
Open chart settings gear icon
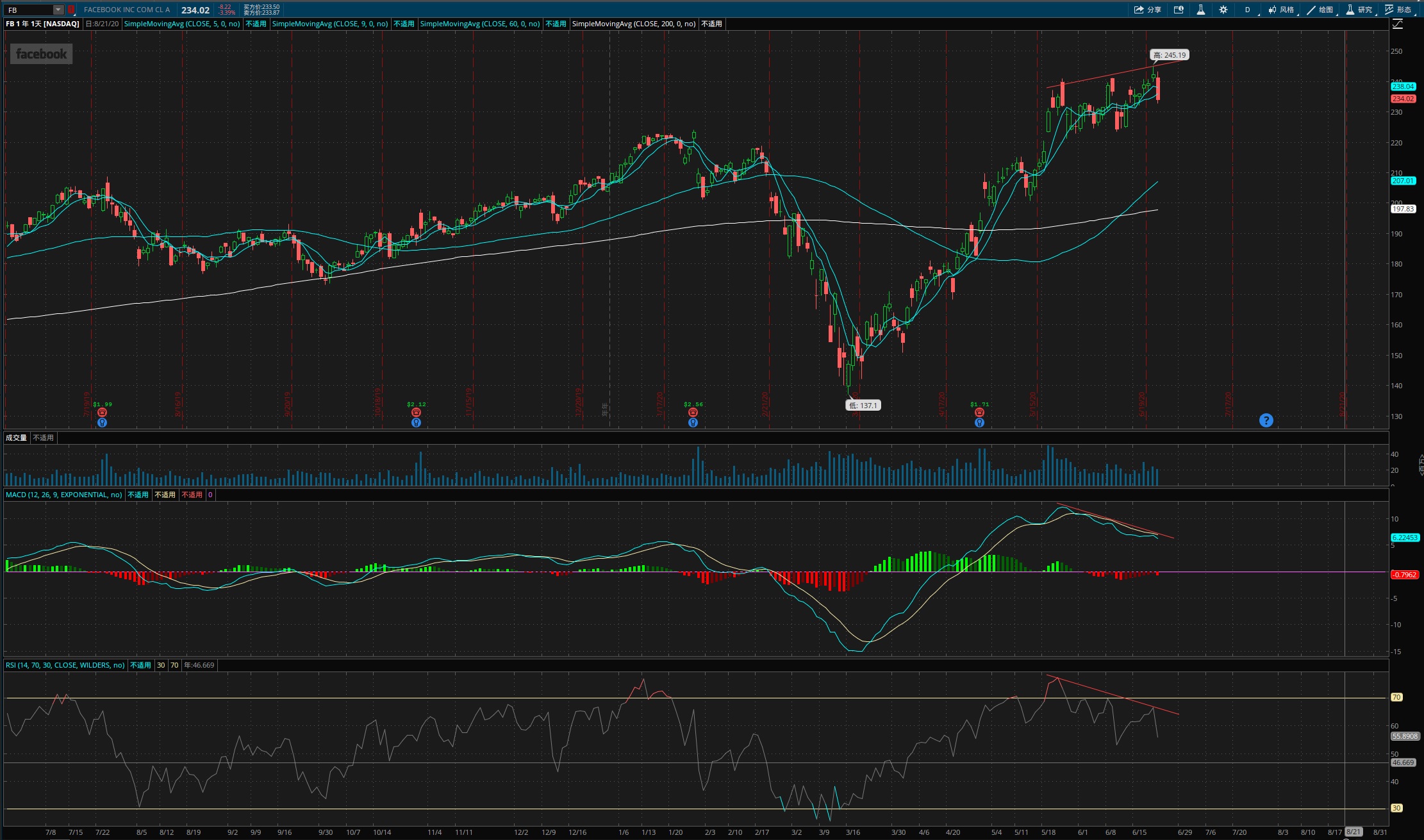(x=1223, y=10)
